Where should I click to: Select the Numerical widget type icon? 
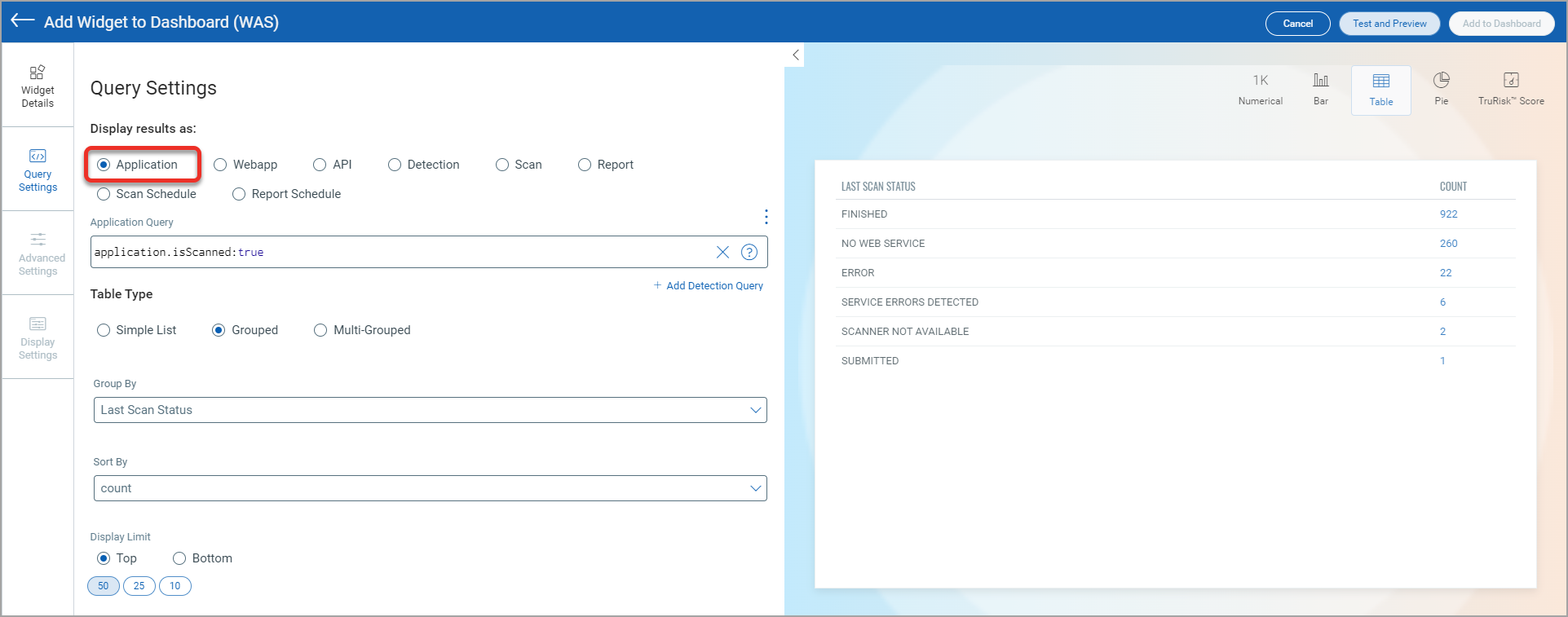1260,89
